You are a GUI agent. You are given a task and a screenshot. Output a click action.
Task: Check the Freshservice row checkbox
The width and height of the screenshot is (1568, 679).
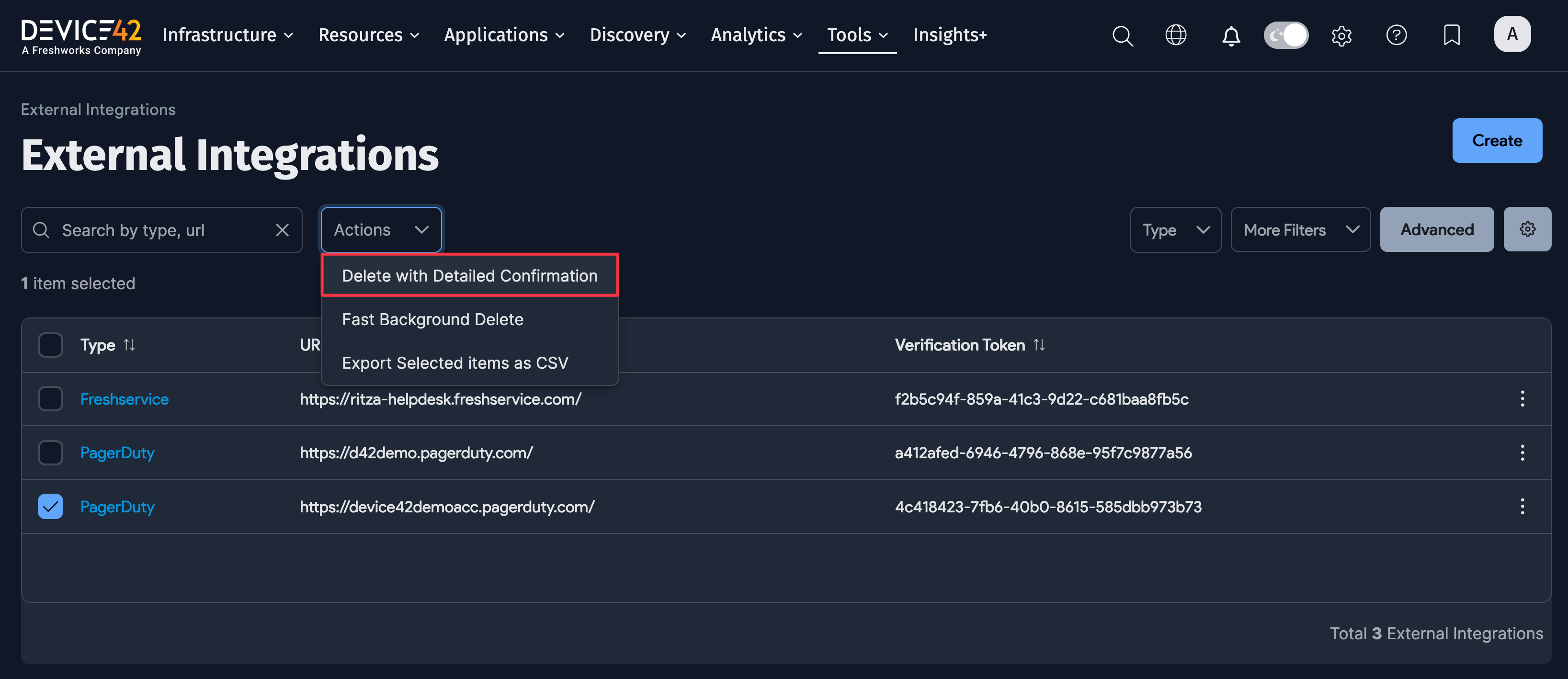point(50,399)
